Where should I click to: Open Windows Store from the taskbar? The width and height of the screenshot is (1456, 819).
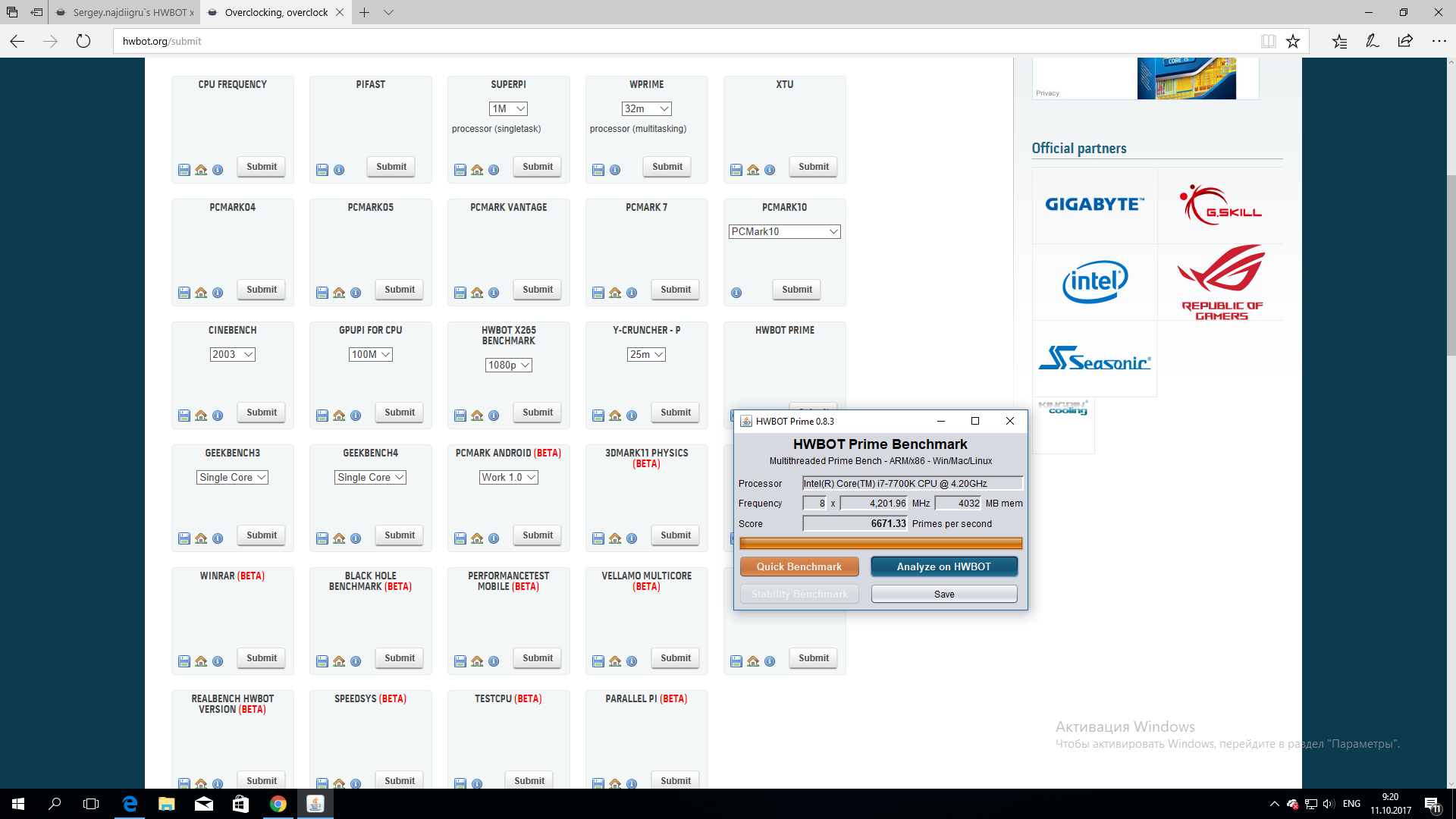click(241, 804)
